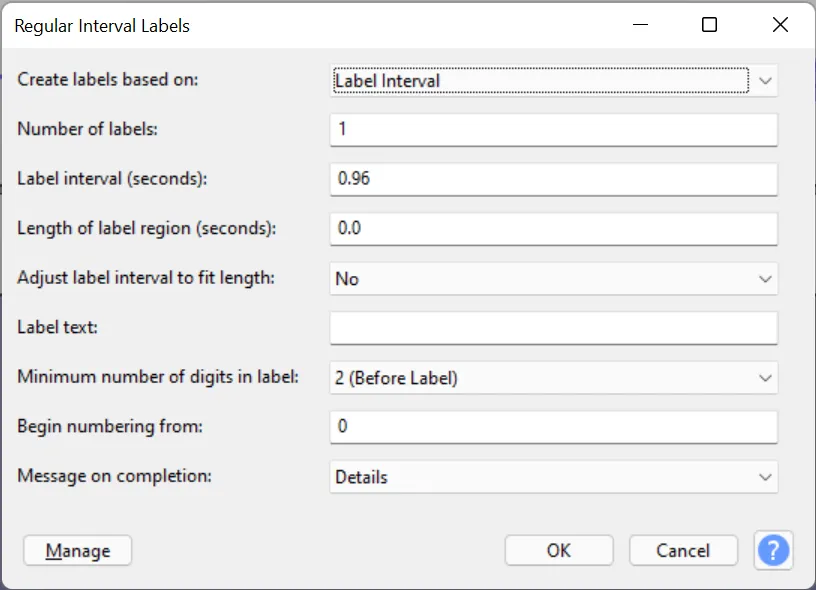Open Minimum number of digits dropdown

[x=553, y=378]
